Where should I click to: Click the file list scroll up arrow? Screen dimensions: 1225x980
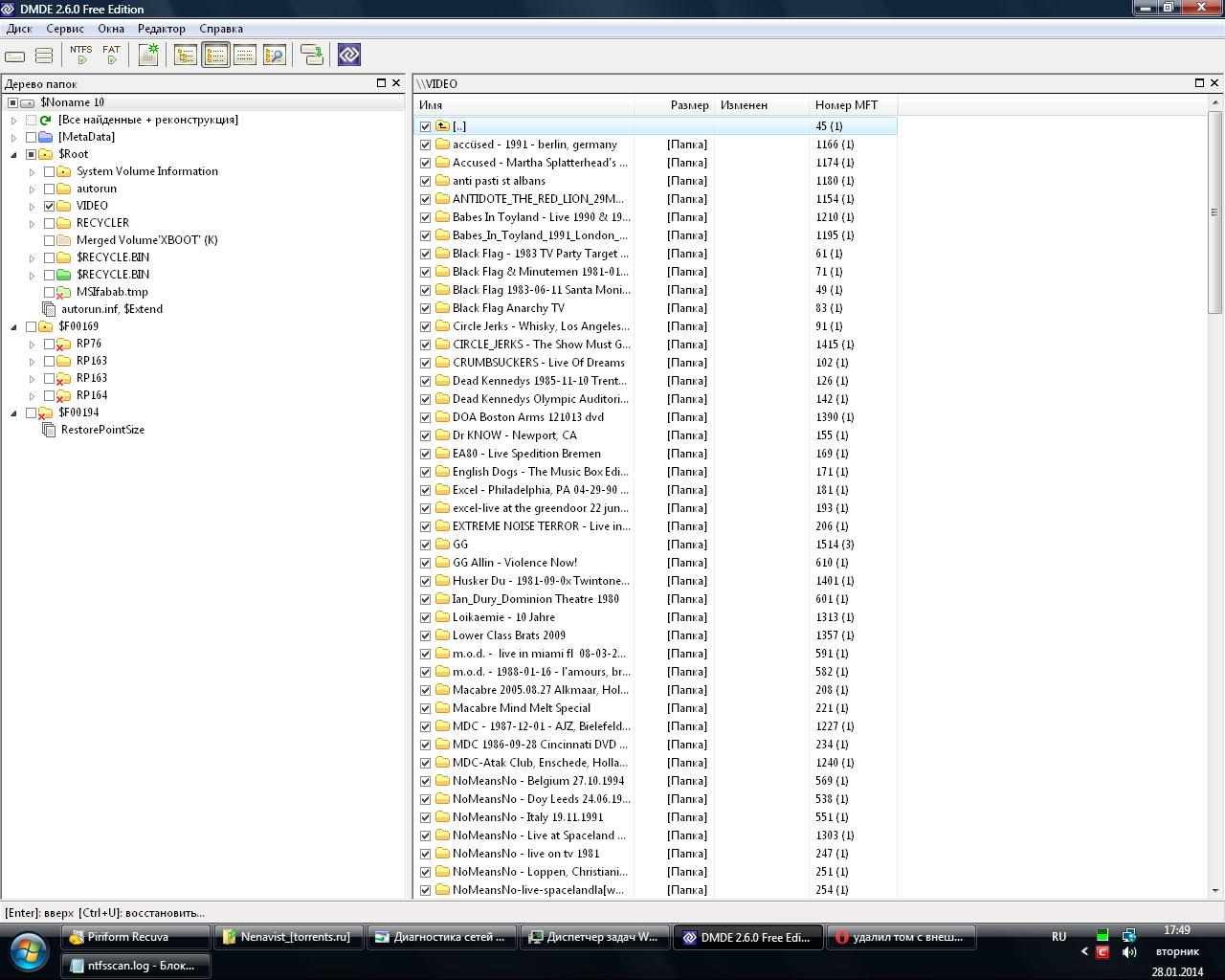click(x=1215, y=103)
